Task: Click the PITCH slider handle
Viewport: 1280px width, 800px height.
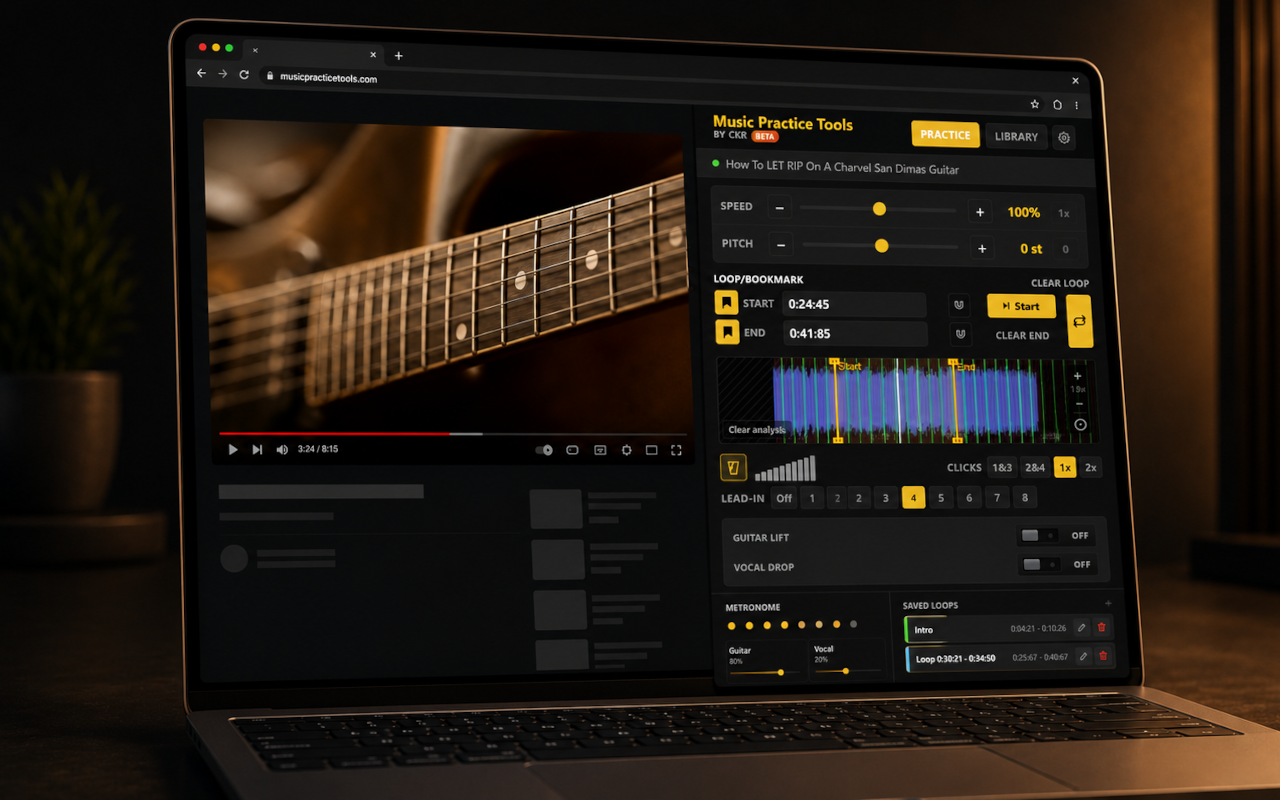Action: tap(881, 246)
